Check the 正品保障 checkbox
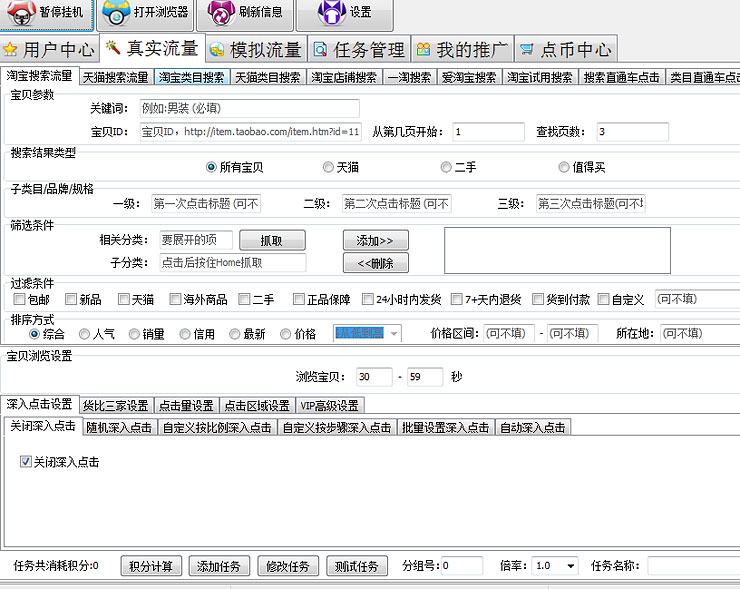This screenshot has width=740, height=589. 298,299
